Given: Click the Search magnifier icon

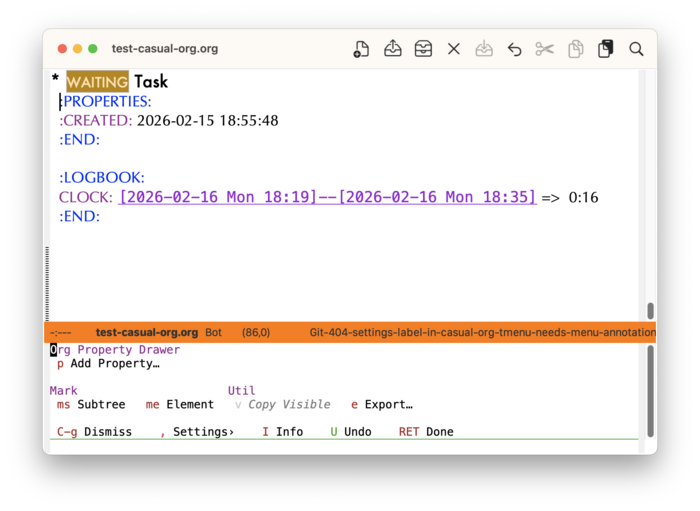Looking at the screenshot, I should [636, 49].
